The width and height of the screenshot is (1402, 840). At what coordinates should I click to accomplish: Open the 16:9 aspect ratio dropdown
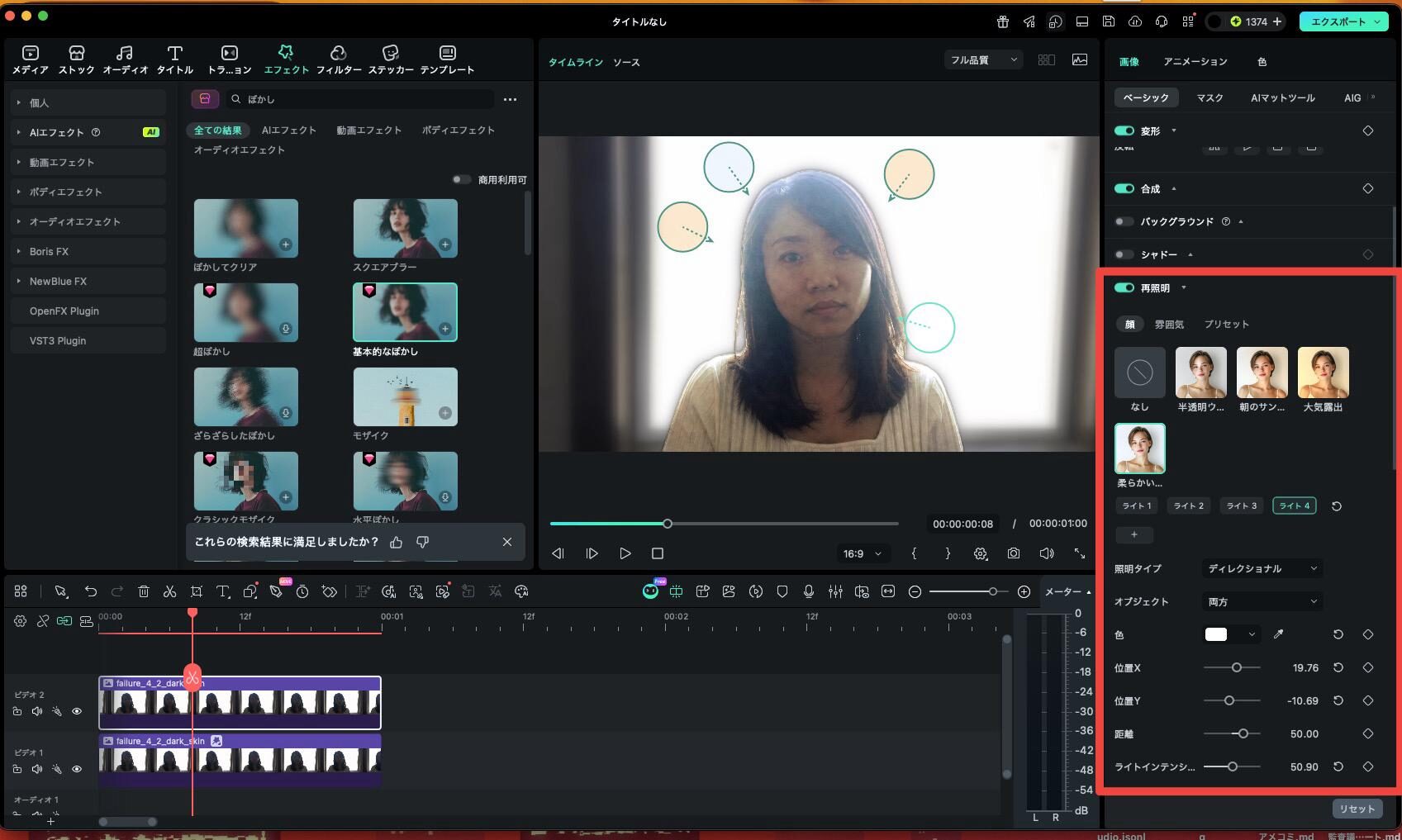(x=862, y=553)
